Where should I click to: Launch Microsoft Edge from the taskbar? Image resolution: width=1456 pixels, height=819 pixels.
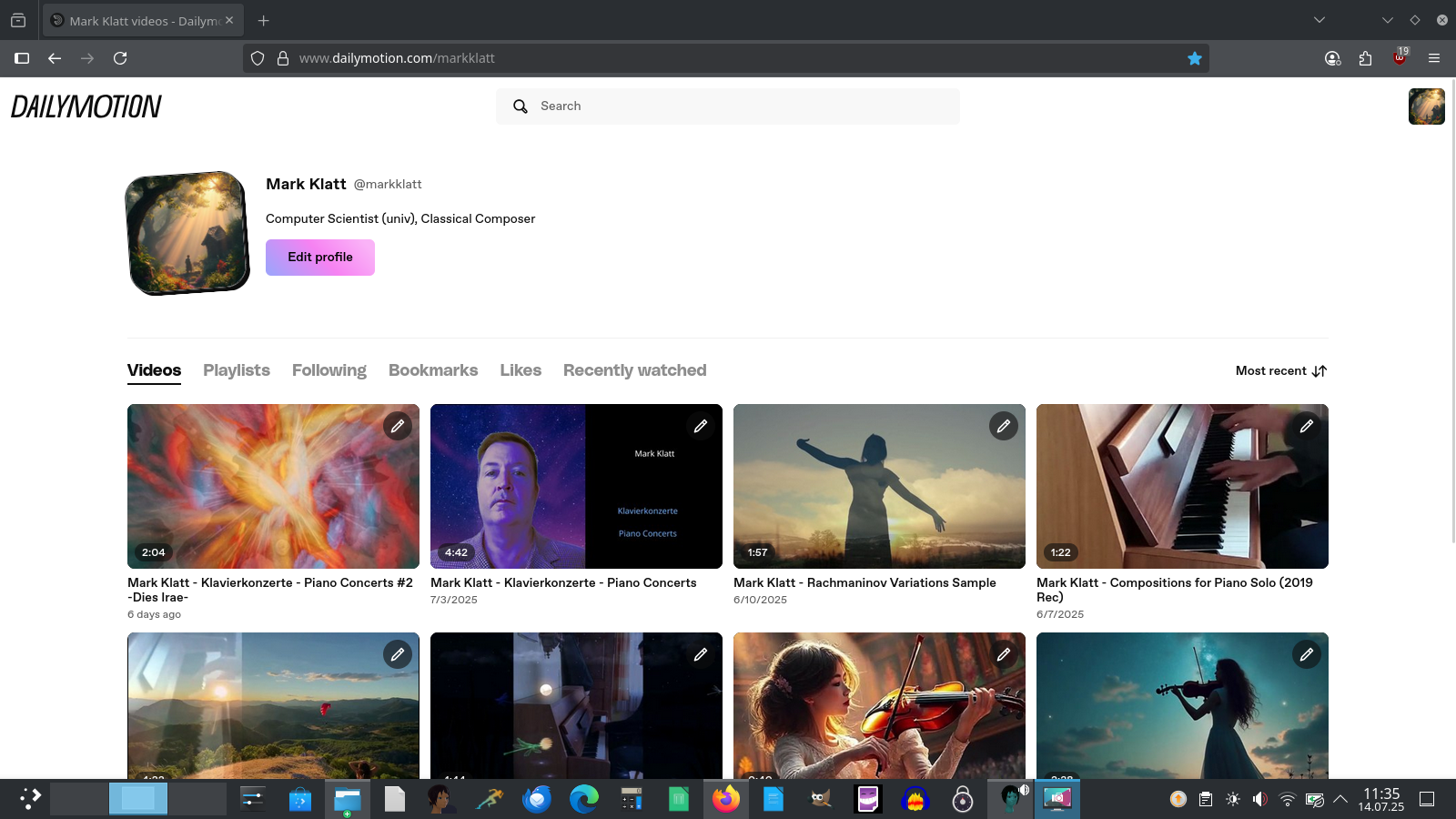[584, 799]
